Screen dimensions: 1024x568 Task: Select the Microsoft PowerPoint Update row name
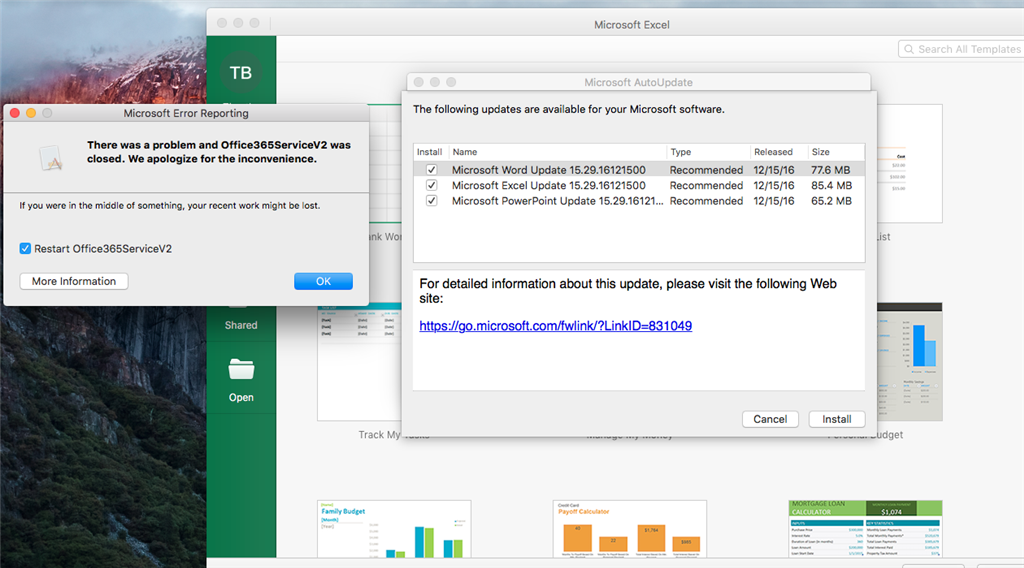click(557, 201)
